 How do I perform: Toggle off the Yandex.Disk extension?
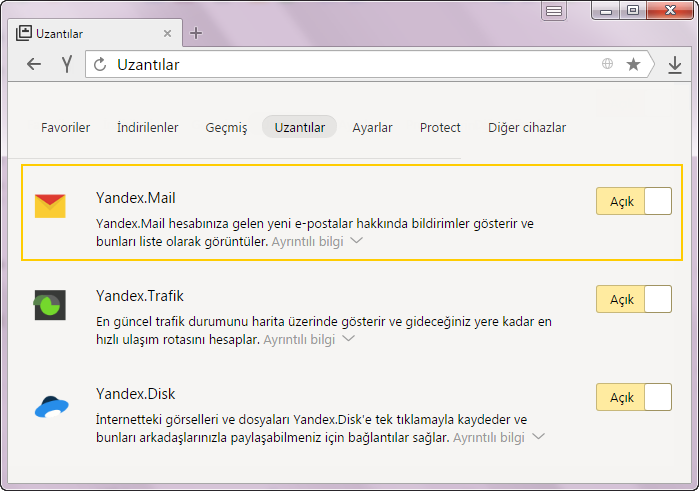click(x=633, y=397)
